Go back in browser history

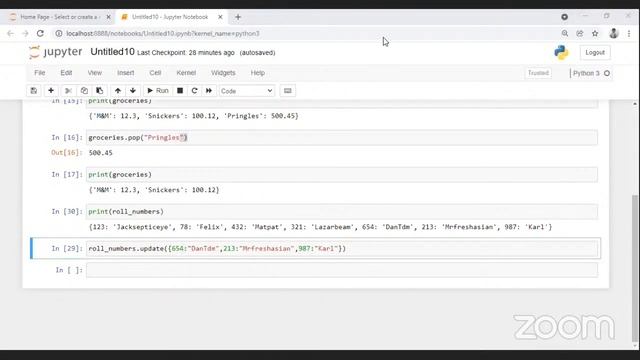(x=11, y=33)
